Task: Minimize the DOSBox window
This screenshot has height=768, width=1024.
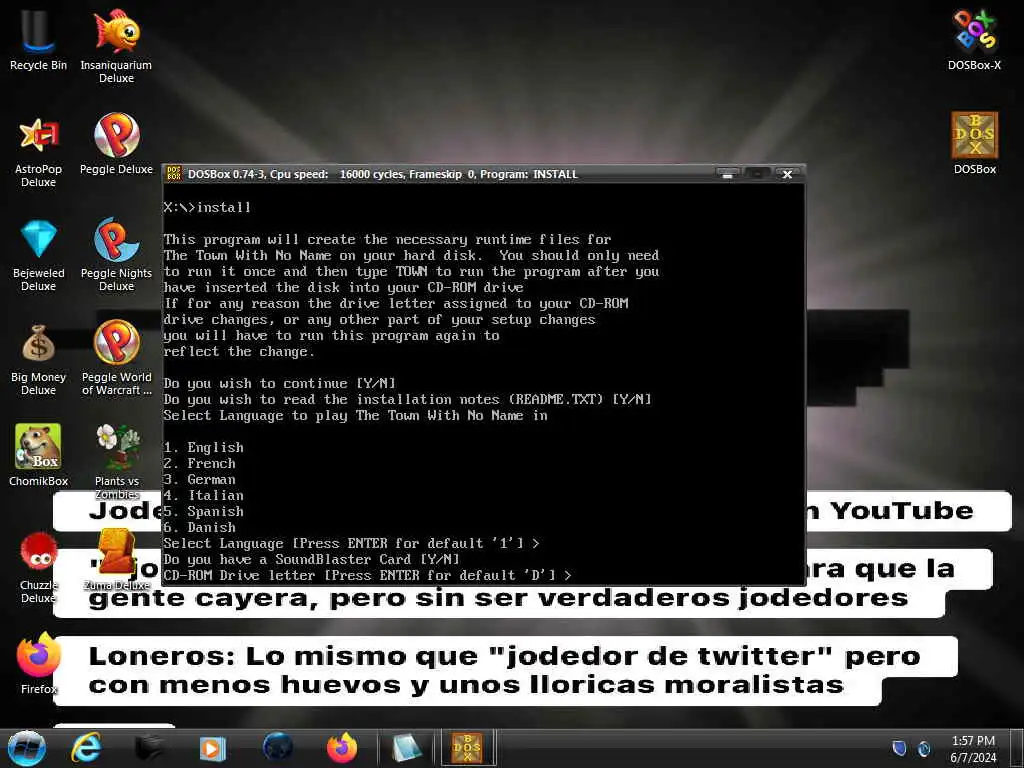Action: 728,174
